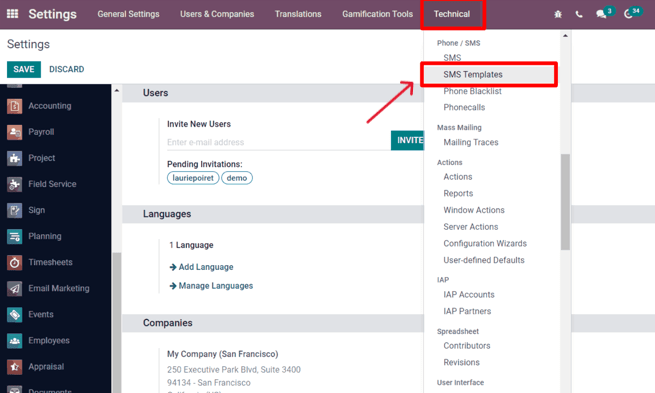
Task: Select Timesheets app icon in sidebar
Action: coord(15,262)
